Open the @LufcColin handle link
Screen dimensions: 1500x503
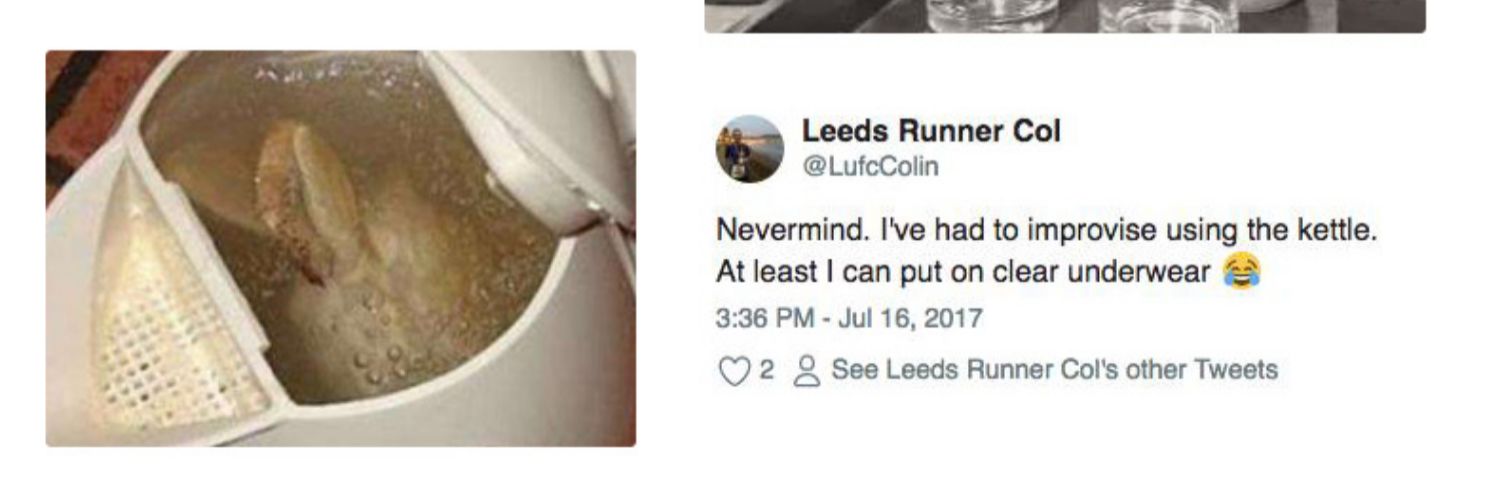(870, 166)
